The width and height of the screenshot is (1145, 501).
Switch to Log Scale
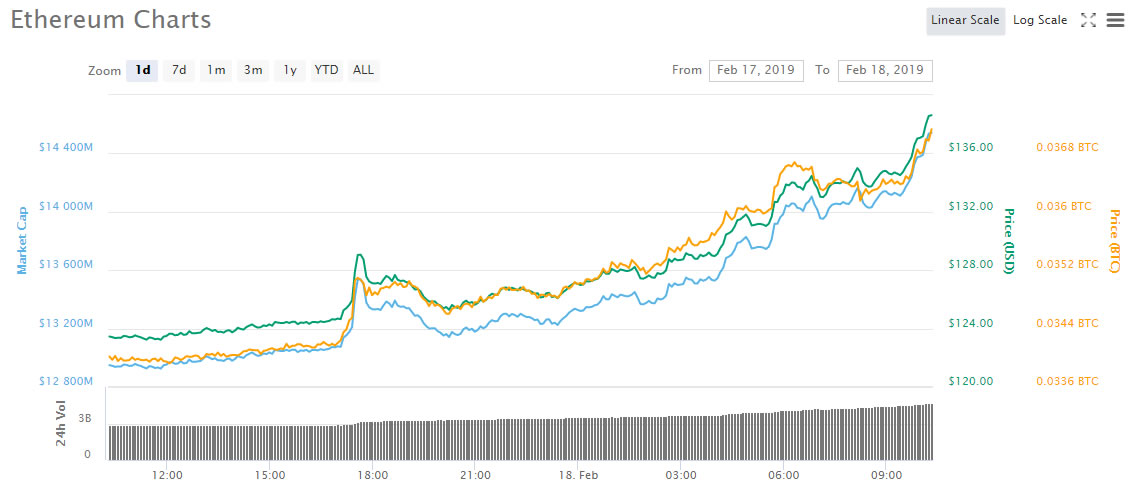point(1039,20)
